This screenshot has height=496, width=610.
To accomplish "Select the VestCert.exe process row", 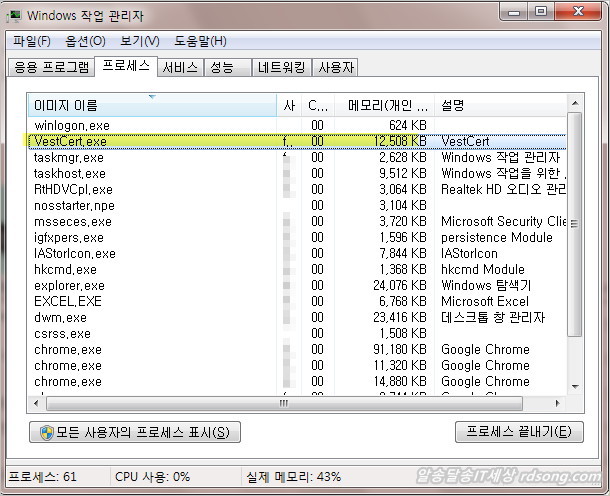I will pos(150,142).
